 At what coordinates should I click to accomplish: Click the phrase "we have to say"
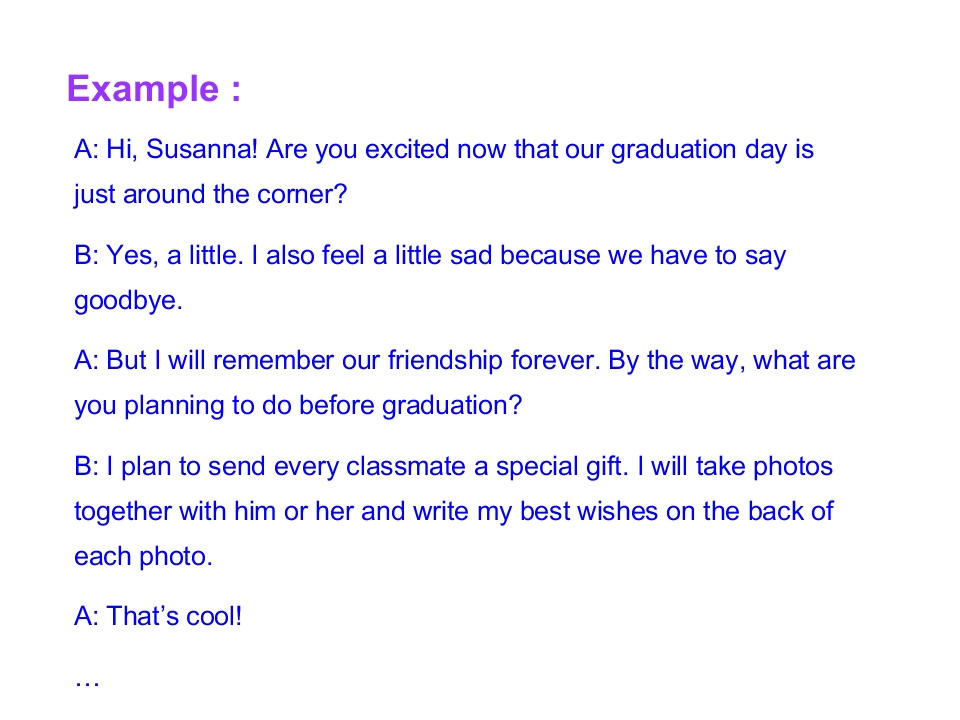coord(697,256)
